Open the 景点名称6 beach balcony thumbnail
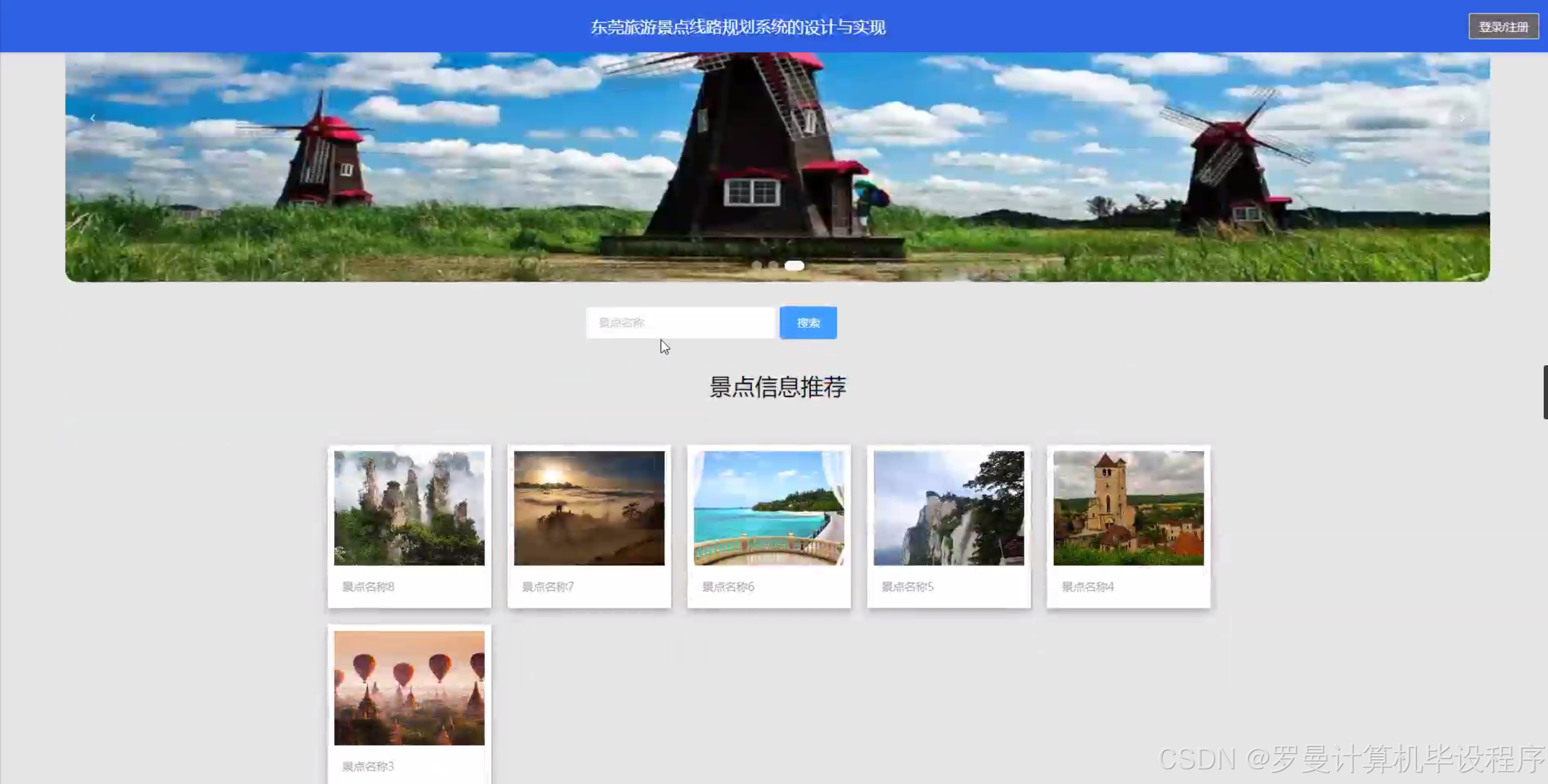1548x784 pixels. pyautogui.click(x=769, y=508)
